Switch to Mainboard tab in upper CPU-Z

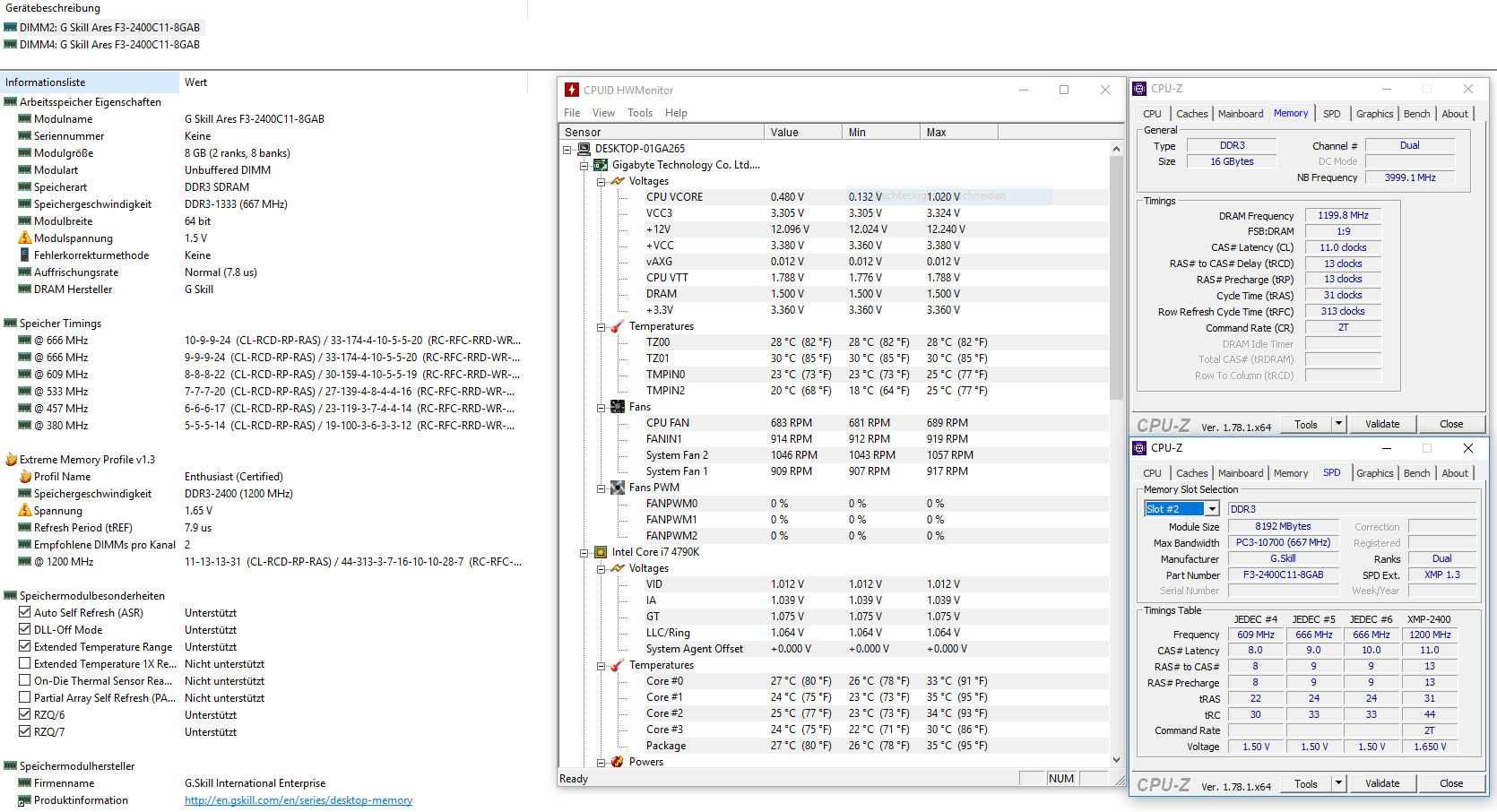pyautogui.click(x=1241, y=114)
